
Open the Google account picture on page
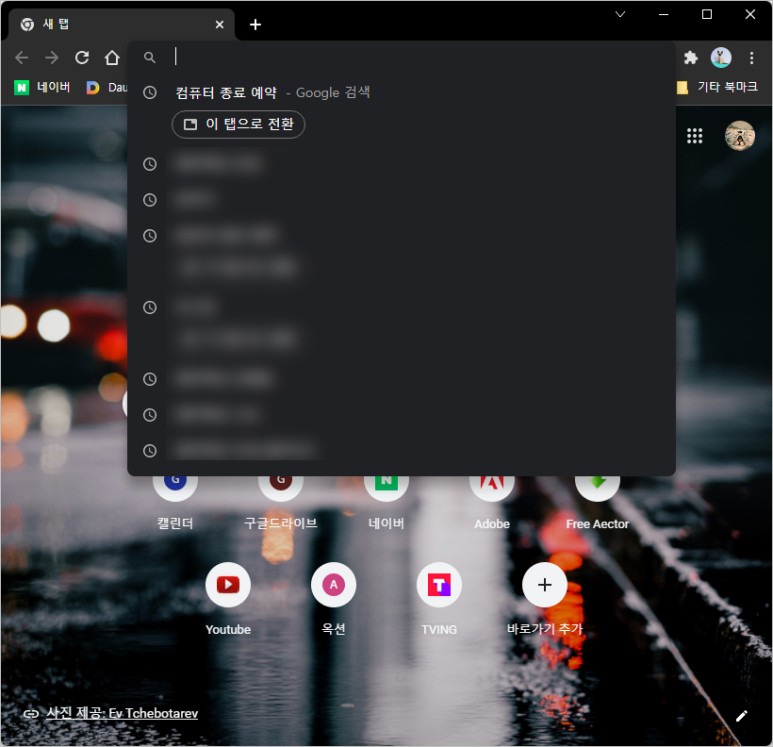coord(739,136)
